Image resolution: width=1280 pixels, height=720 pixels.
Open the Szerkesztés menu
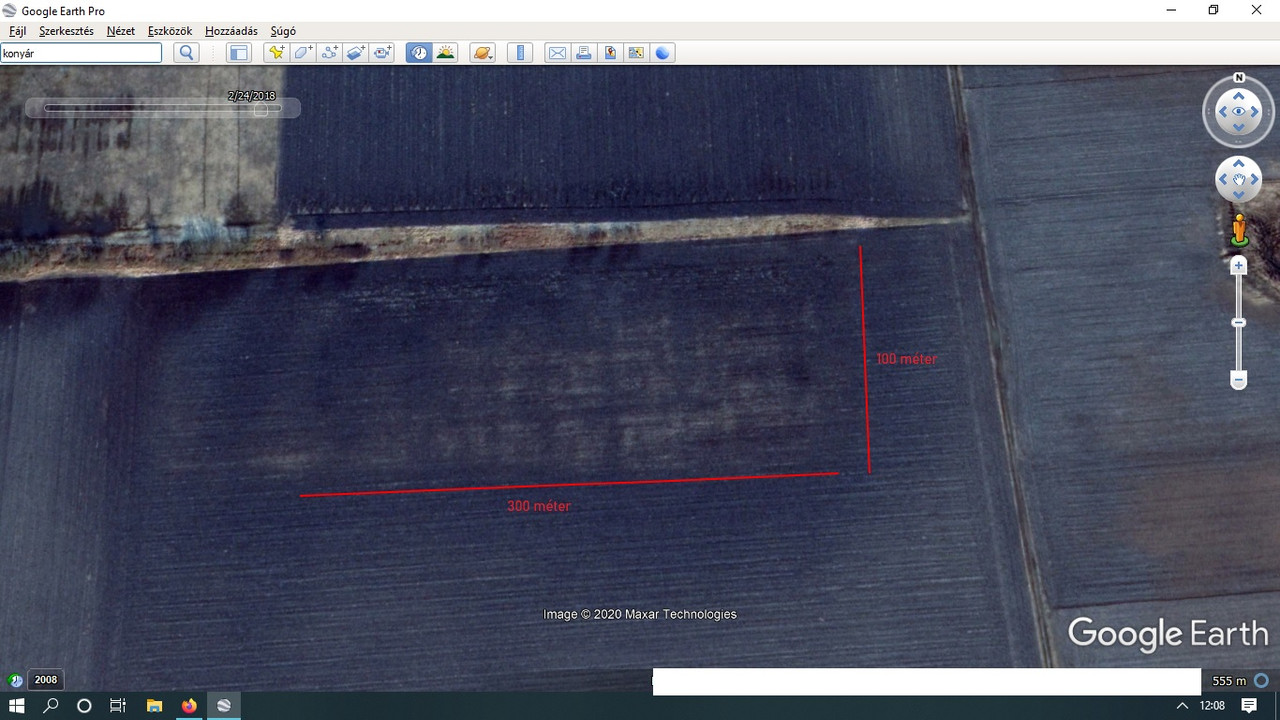[x=66, y=31]
